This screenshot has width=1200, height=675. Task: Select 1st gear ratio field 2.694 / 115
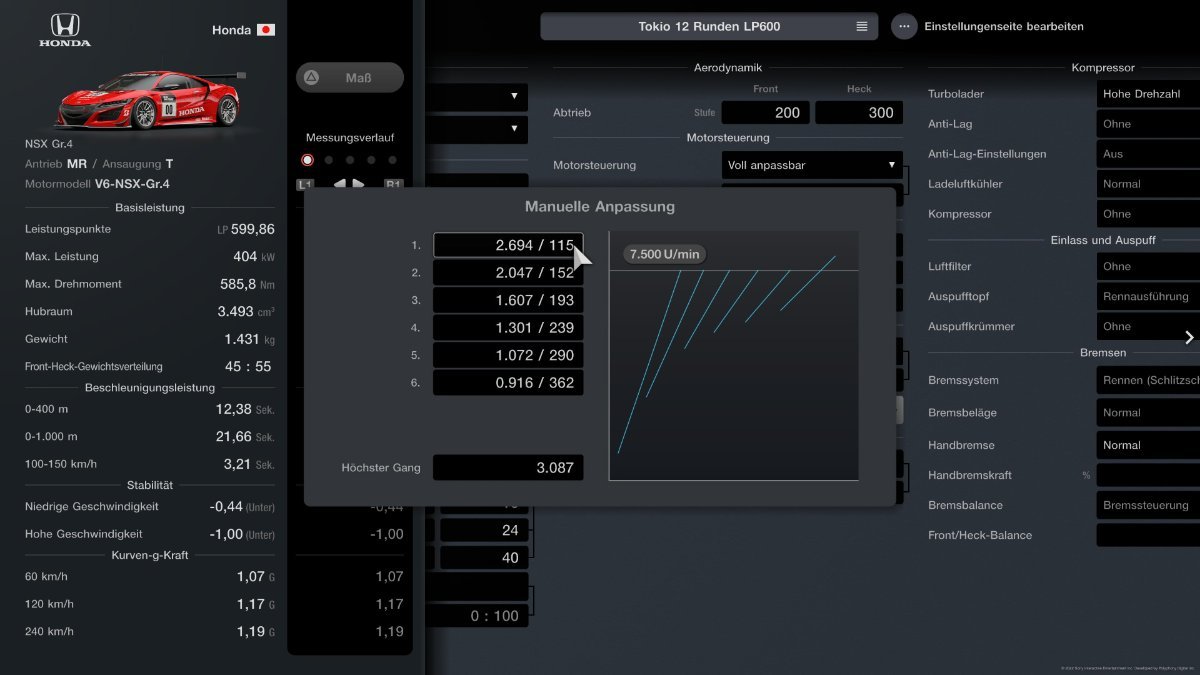pyautogui.click(x=508, y=245)
